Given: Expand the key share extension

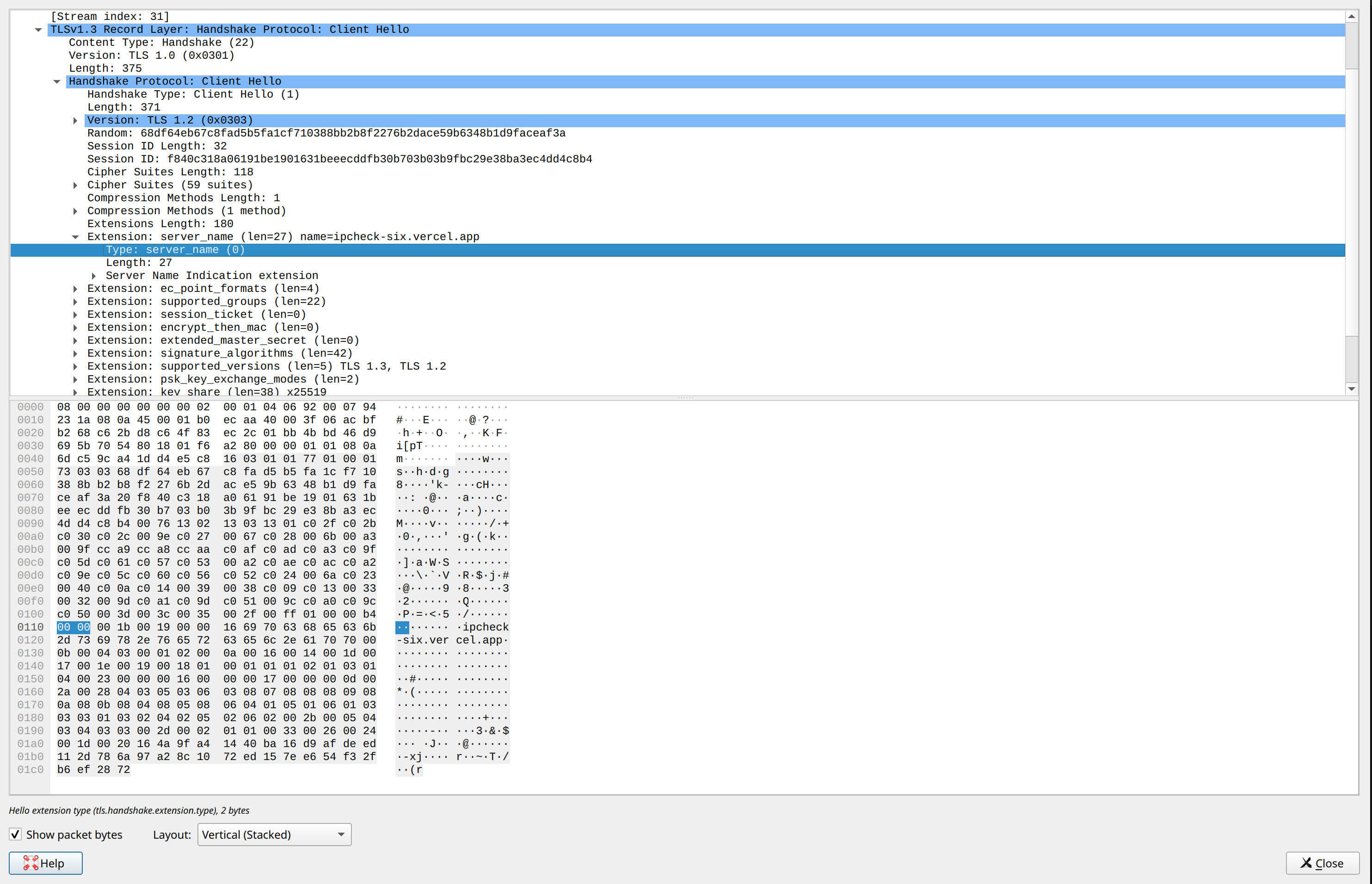Looking at the screenshot, I should click(76, 391).
